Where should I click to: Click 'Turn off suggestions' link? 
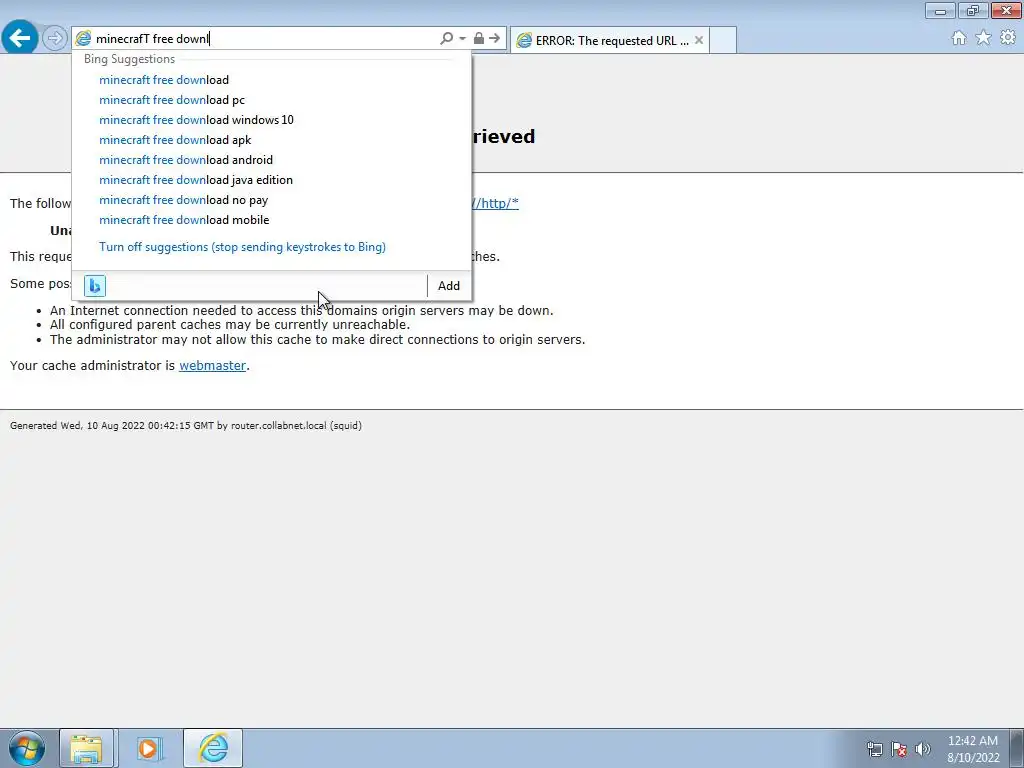[242, 247]
